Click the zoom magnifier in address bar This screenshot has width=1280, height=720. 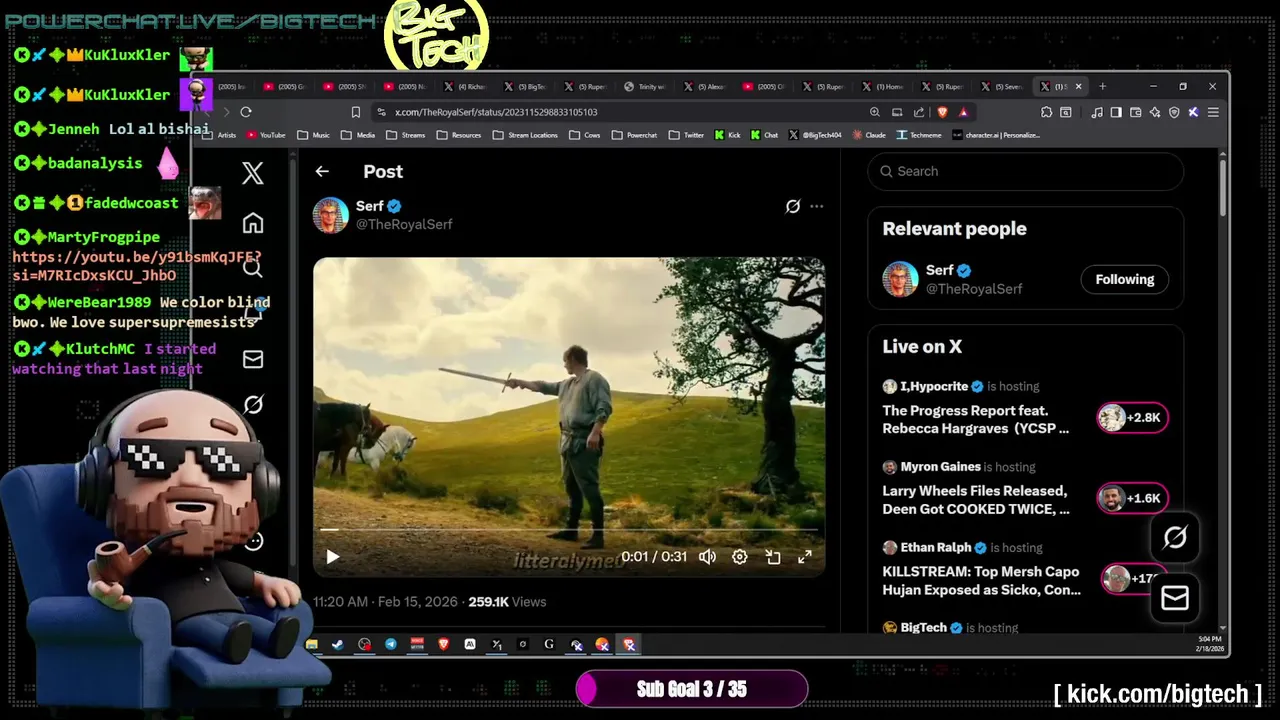(x=875, y=112)
